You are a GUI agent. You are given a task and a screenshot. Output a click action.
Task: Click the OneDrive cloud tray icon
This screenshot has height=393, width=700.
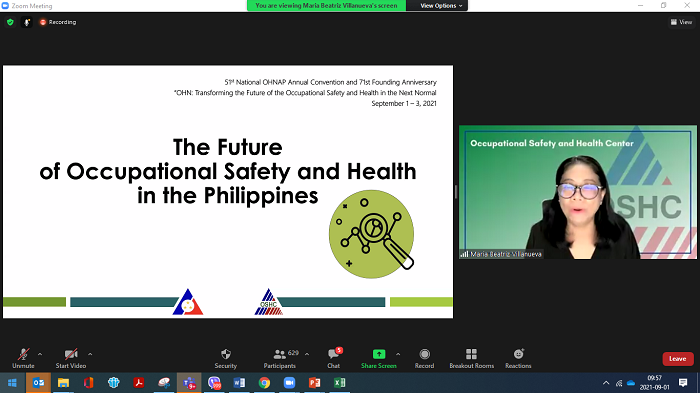(x=631, y=383)
